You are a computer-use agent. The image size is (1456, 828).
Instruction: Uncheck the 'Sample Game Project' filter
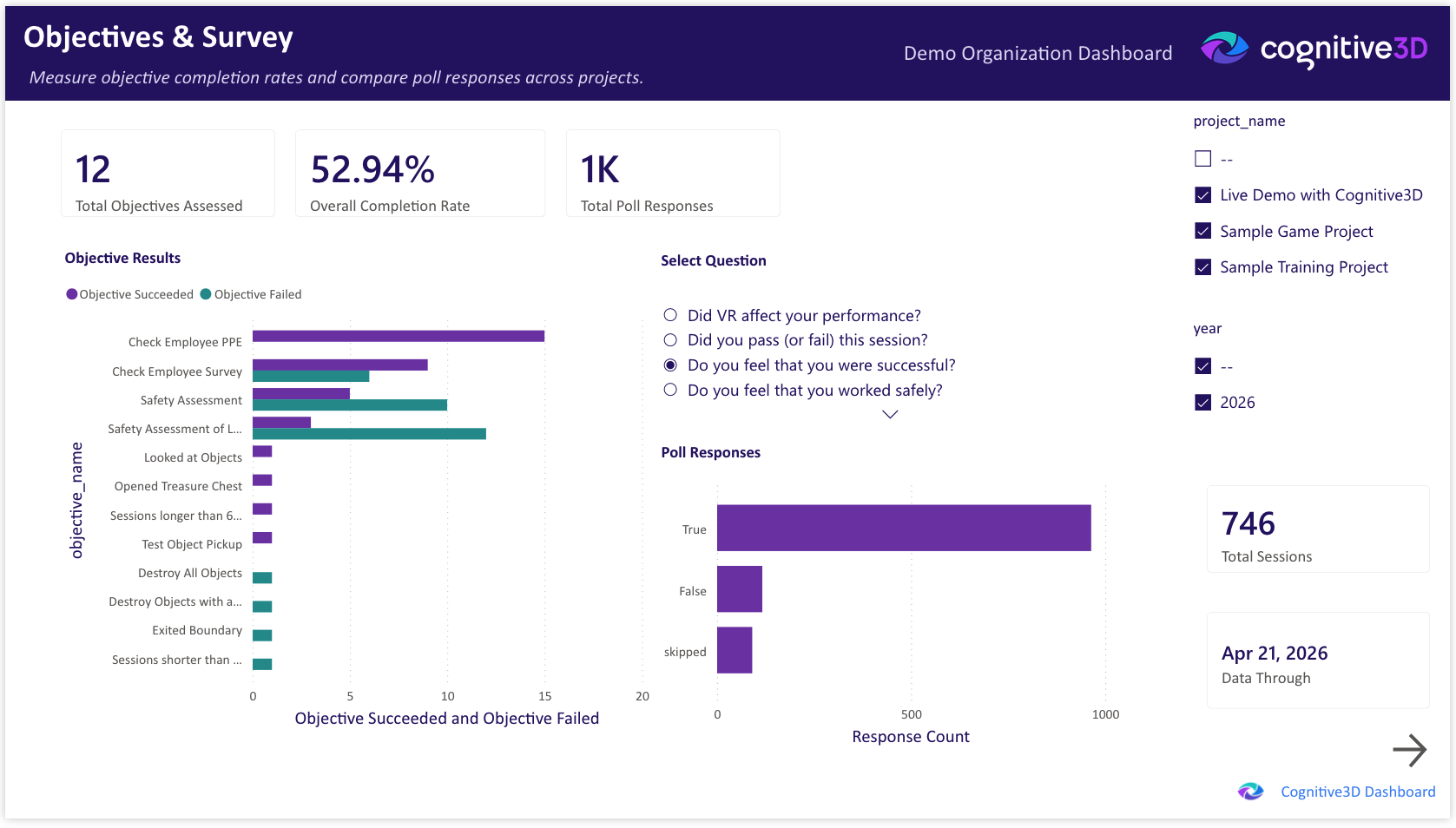pos(1202,231)
